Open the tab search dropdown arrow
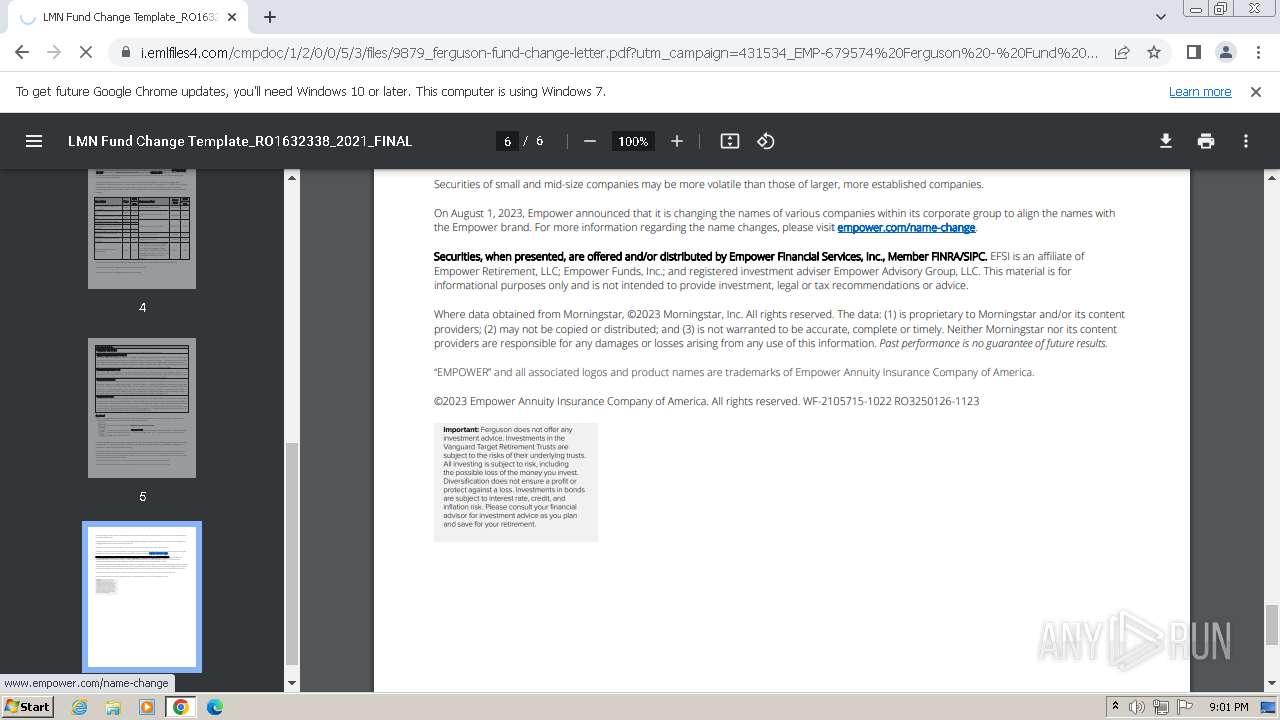 (1160, 17)
